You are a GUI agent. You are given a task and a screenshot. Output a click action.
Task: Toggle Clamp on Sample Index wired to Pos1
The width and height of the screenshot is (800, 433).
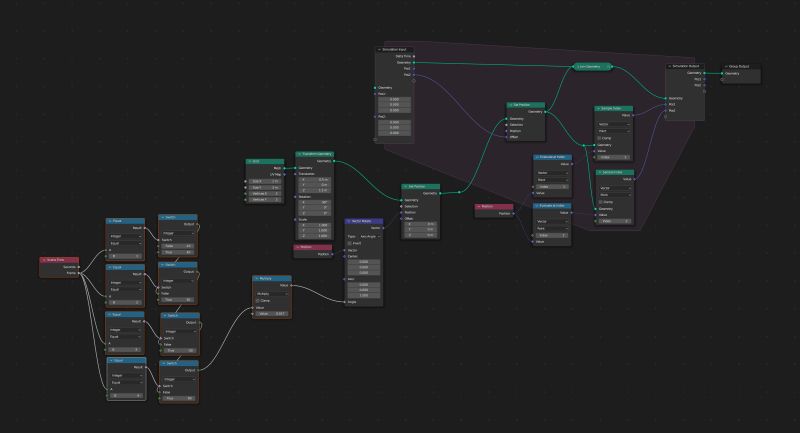click(599, 138)
